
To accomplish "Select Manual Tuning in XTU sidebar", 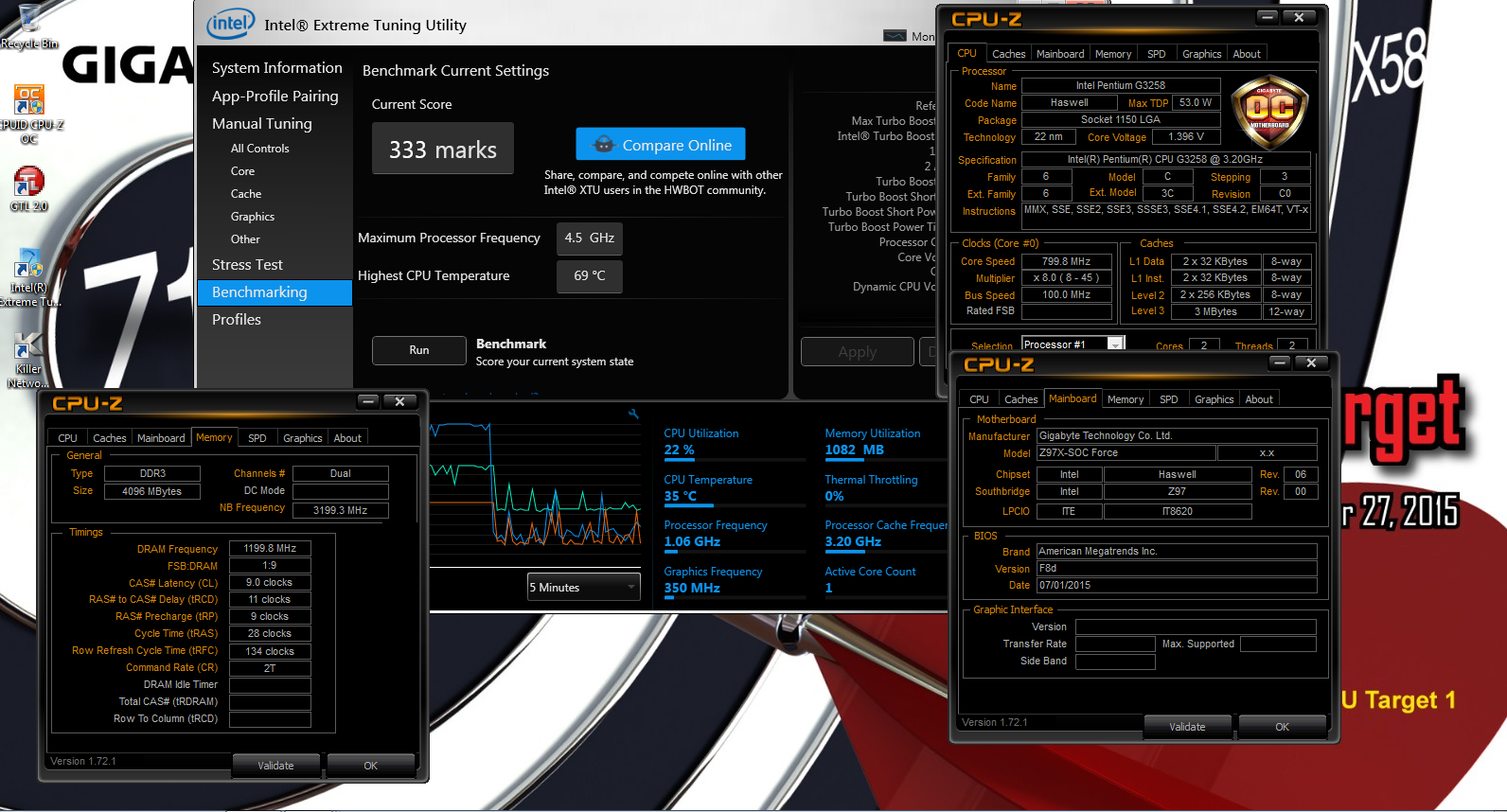I will tap(261, 123).
